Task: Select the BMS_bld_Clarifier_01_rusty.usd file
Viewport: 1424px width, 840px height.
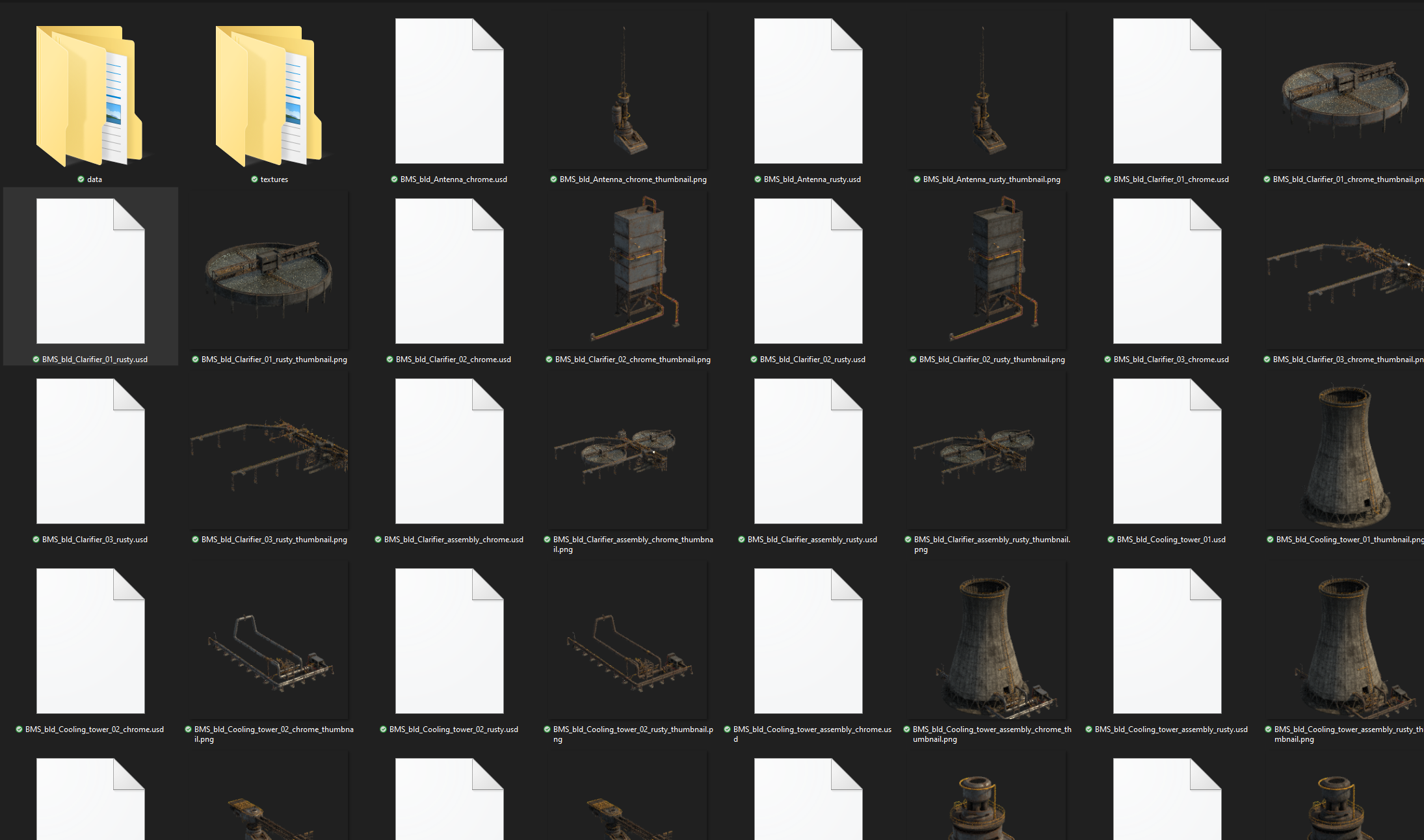Action: pyautogui.click(x=90, y=271)
